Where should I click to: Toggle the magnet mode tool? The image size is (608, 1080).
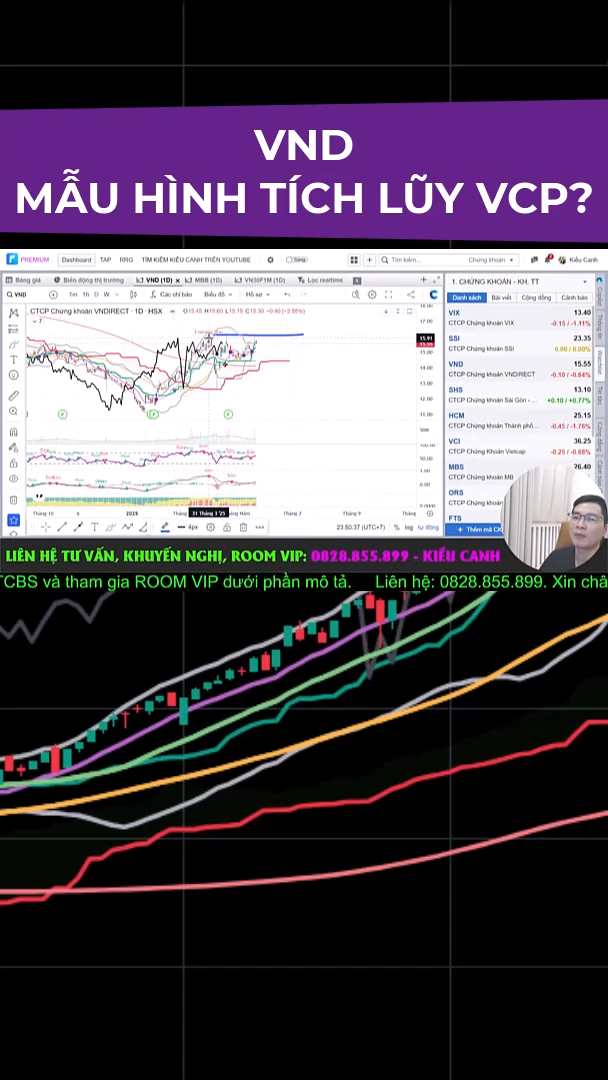pyautogui.click(x=13, y=433)
